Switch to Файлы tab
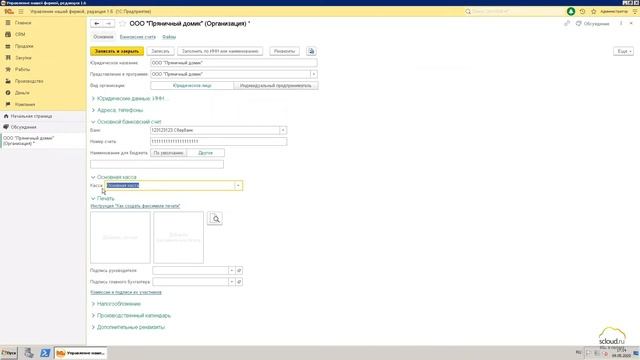Image resolution: width=640 pixels, height=360 pixels. click(169, 37)
